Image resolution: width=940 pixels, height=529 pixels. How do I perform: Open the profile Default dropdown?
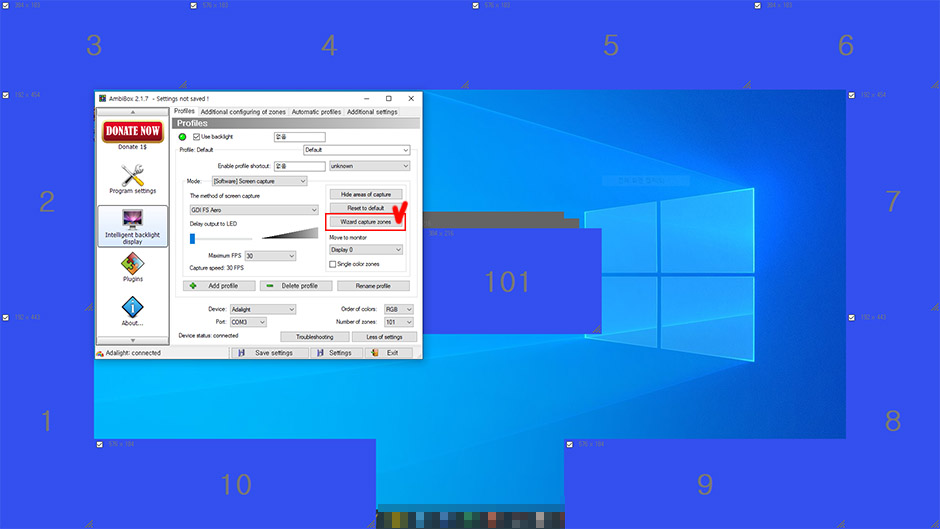coord(357,150)
